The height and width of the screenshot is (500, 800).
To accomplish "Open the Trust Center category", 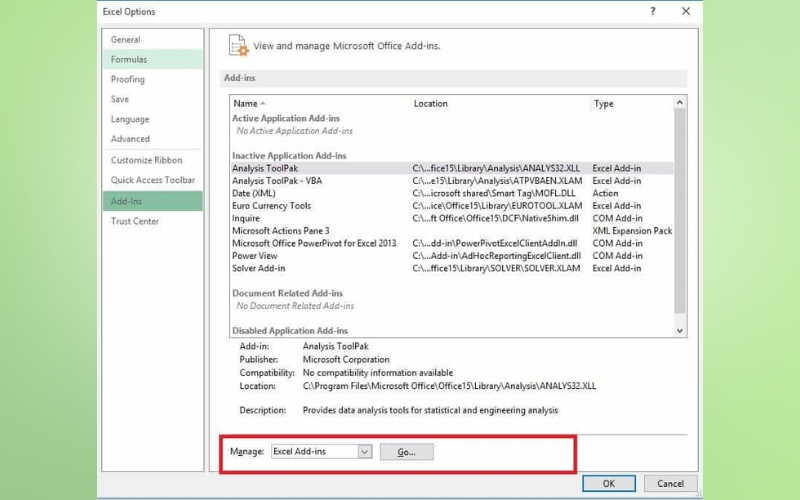I will coord(152,221).
